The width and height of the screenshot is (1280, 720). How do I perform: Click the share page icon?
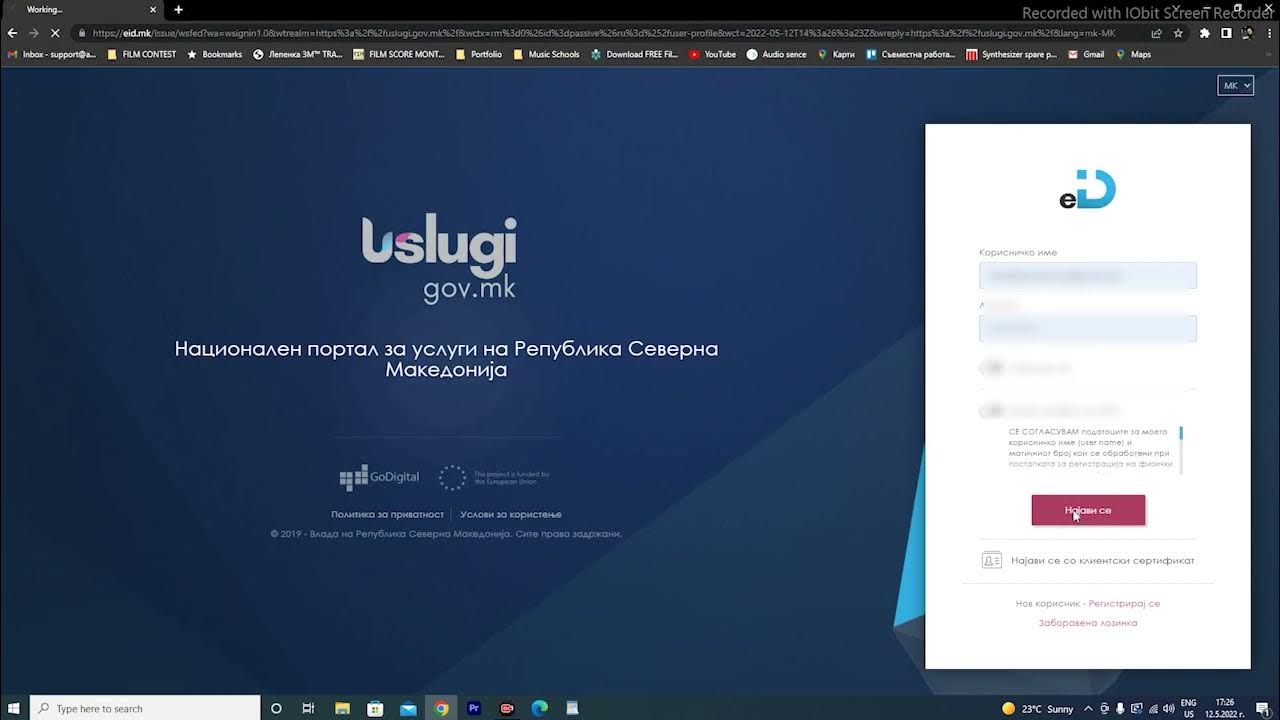coord(1156,32)
